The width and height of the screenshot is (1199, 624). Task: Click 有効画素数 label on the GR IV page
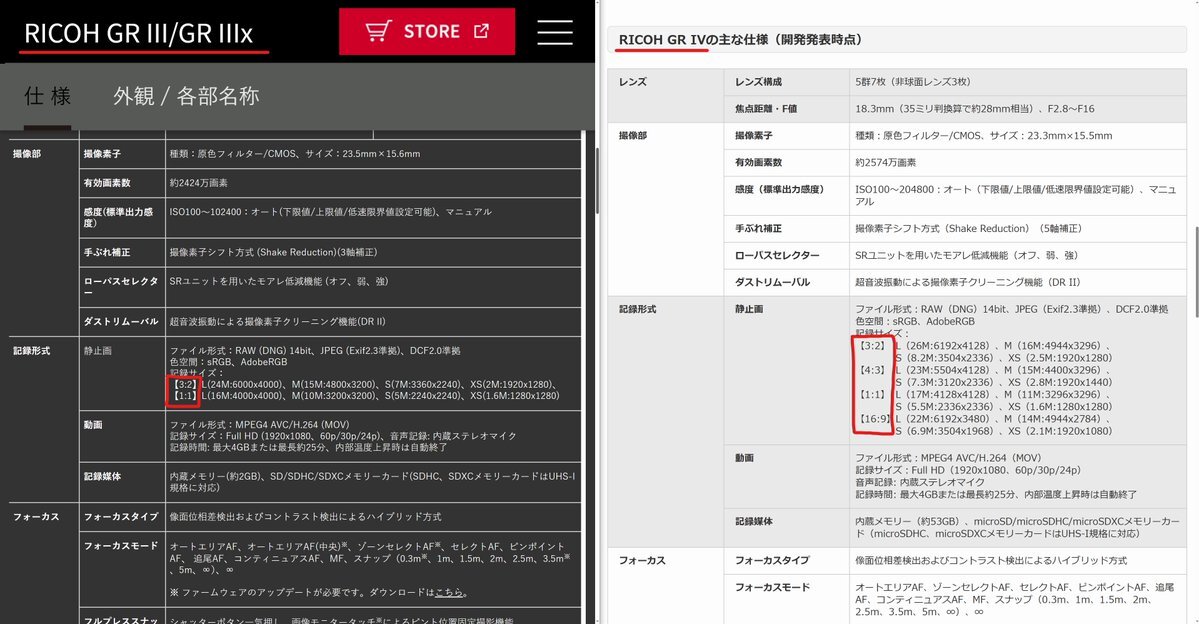pyautogui.click(x=758, y=162)
